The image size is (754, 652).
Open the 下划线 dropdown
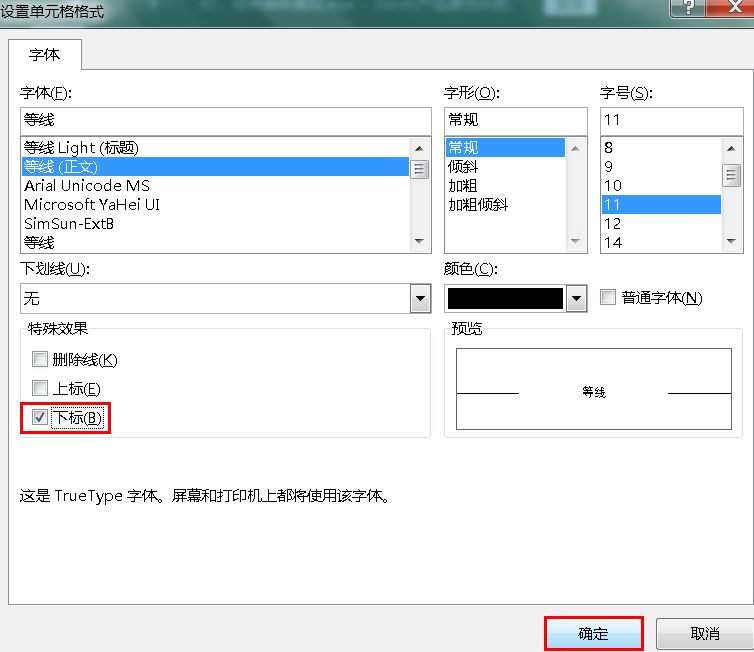click(420, 299)
